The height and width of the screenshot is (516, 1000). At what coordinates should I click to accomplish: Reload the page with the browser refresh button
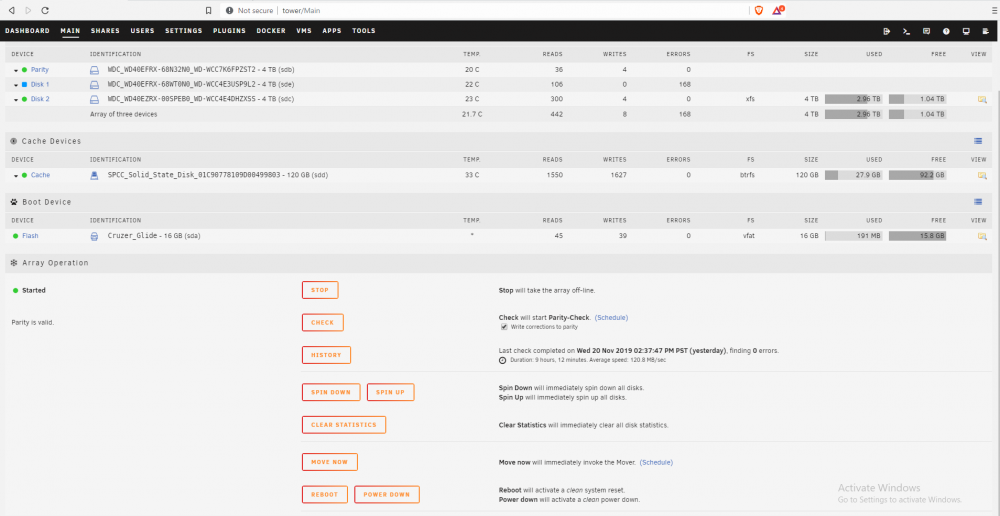(x=45, y=10)
